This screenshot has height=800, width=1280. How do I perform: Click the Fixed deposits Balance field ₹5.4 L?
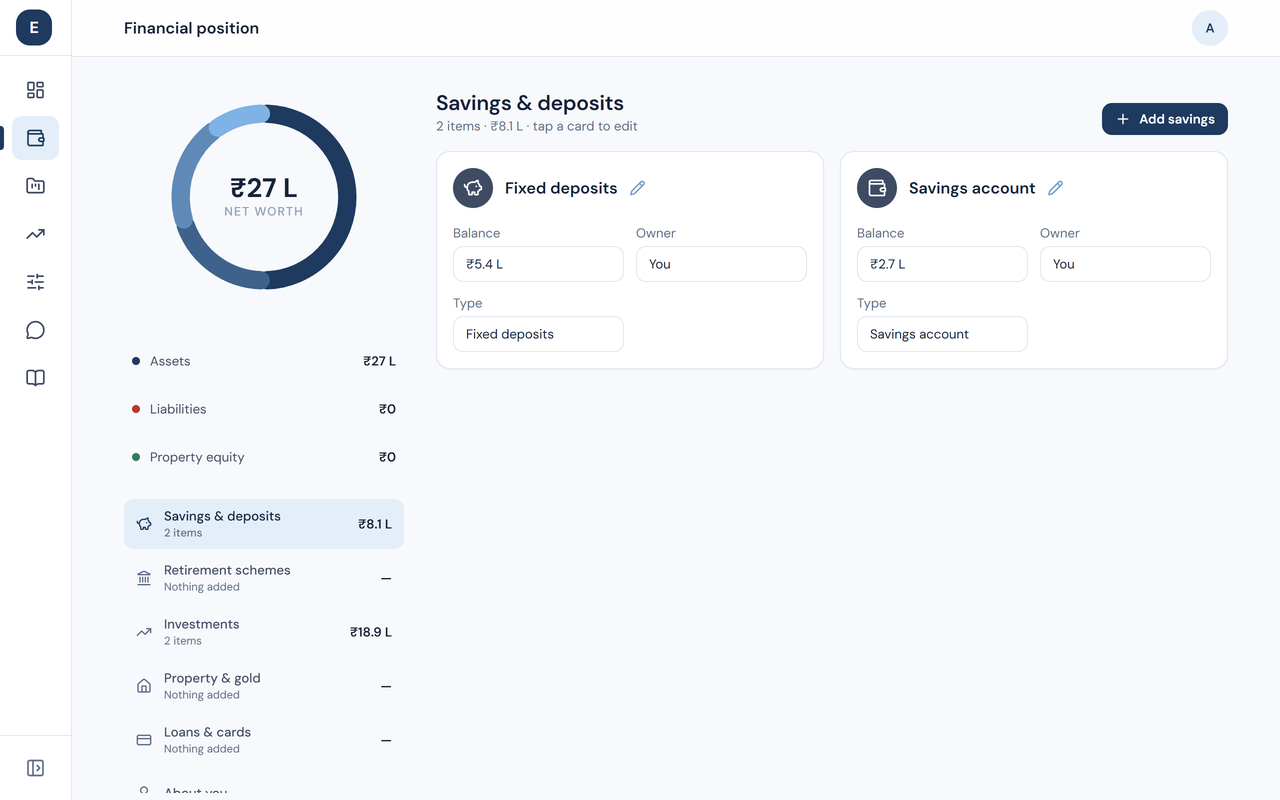pyautogui.click(x=538, y=264)
